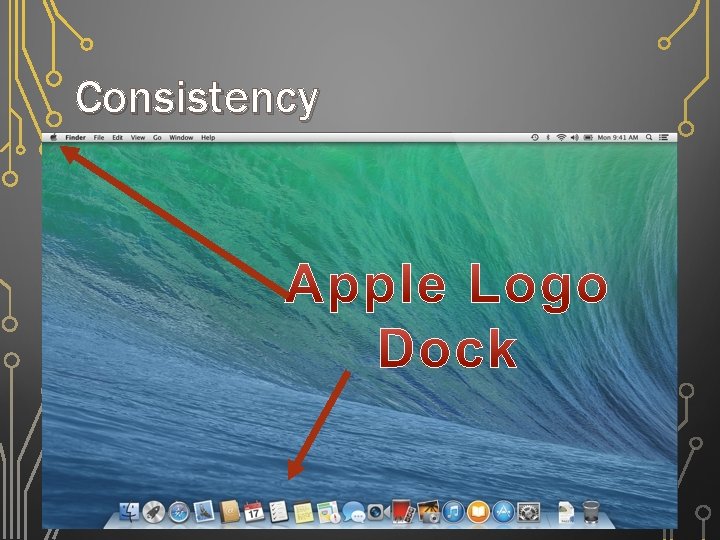Open App Store icon in Dock
This screenshot has height=540, width=720.
(x=503, y=512)
